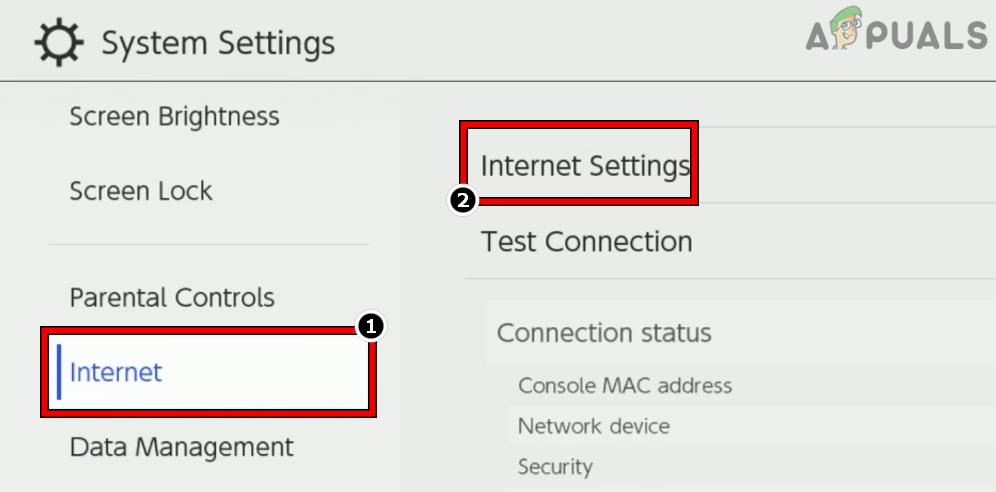996x492 pixels.
Task: Run Test Connection
Action: tap(586, 241)
